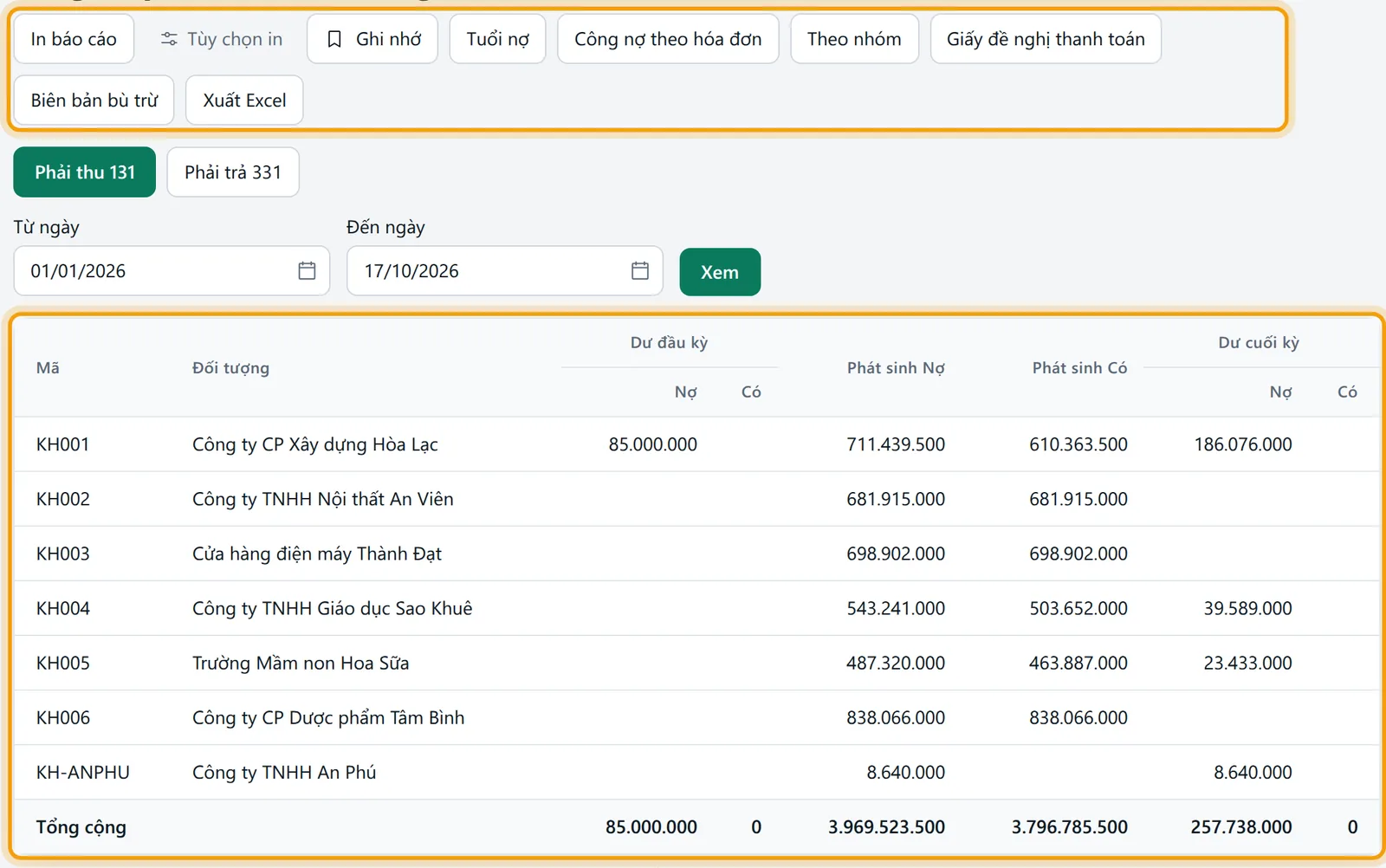Click the Đối tượng column header
Screen dimensions: 1386x868
coord(230,368)
